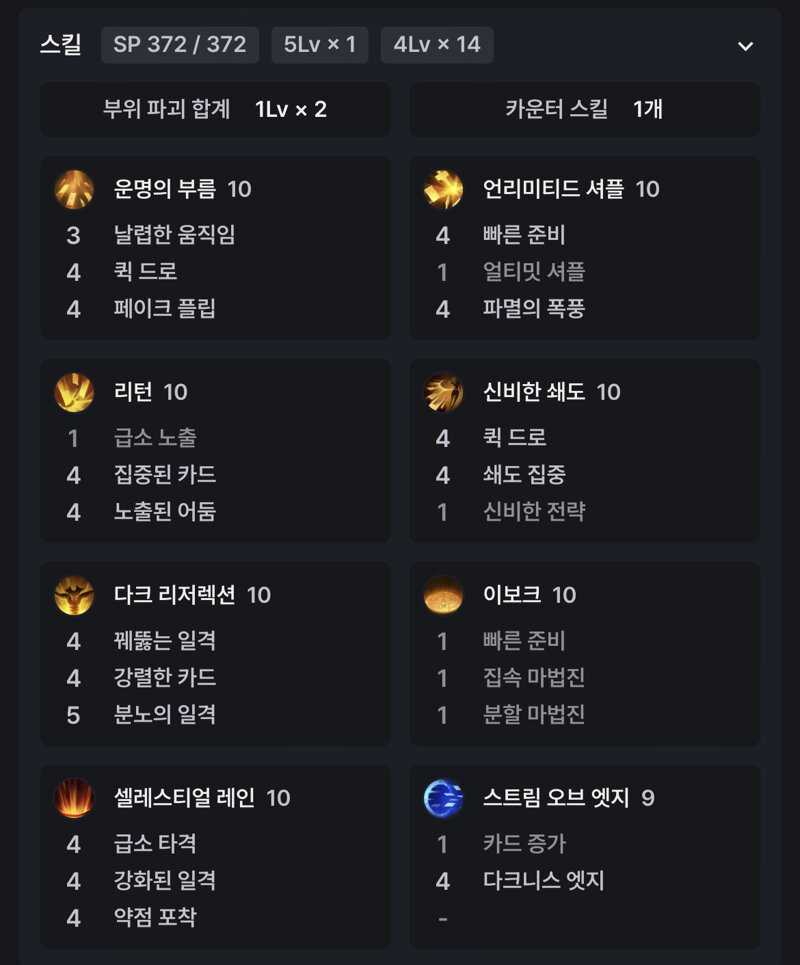The image size is (800, 965).
Task: Select the 4Lv × 14 filter badge
Action: 437,45
